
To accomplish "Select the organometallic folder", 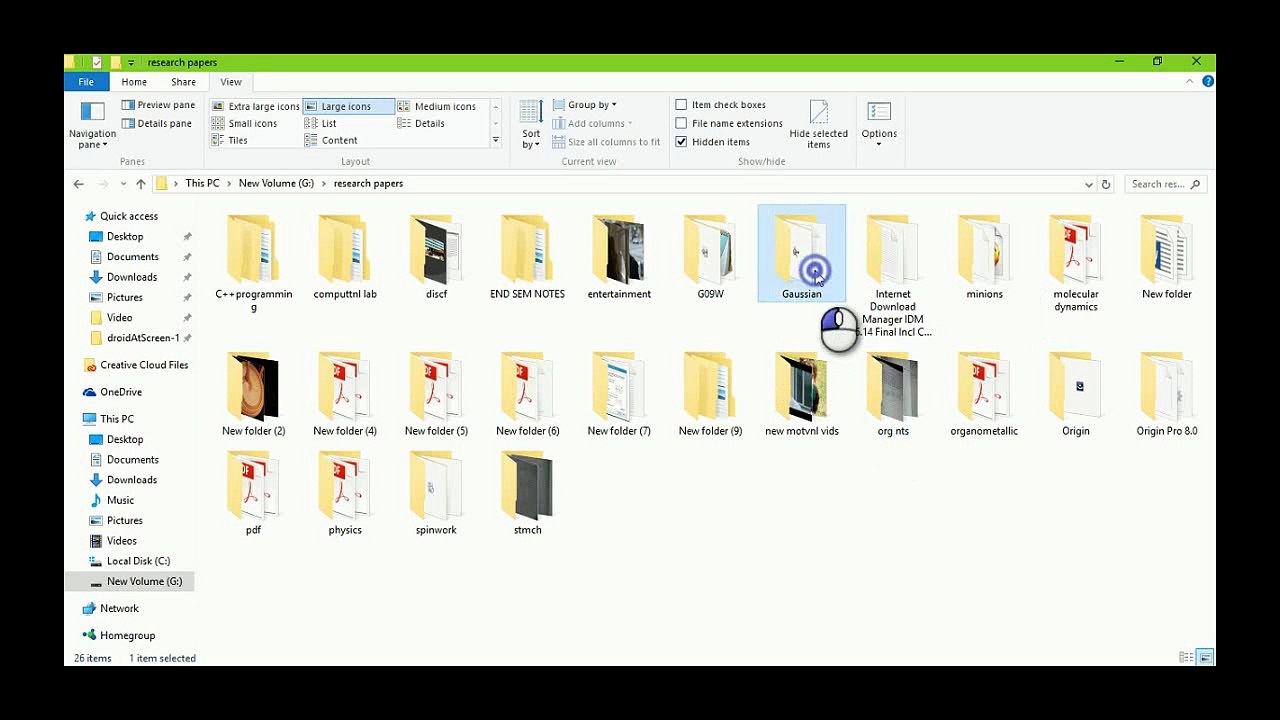I will coord(984,394).
